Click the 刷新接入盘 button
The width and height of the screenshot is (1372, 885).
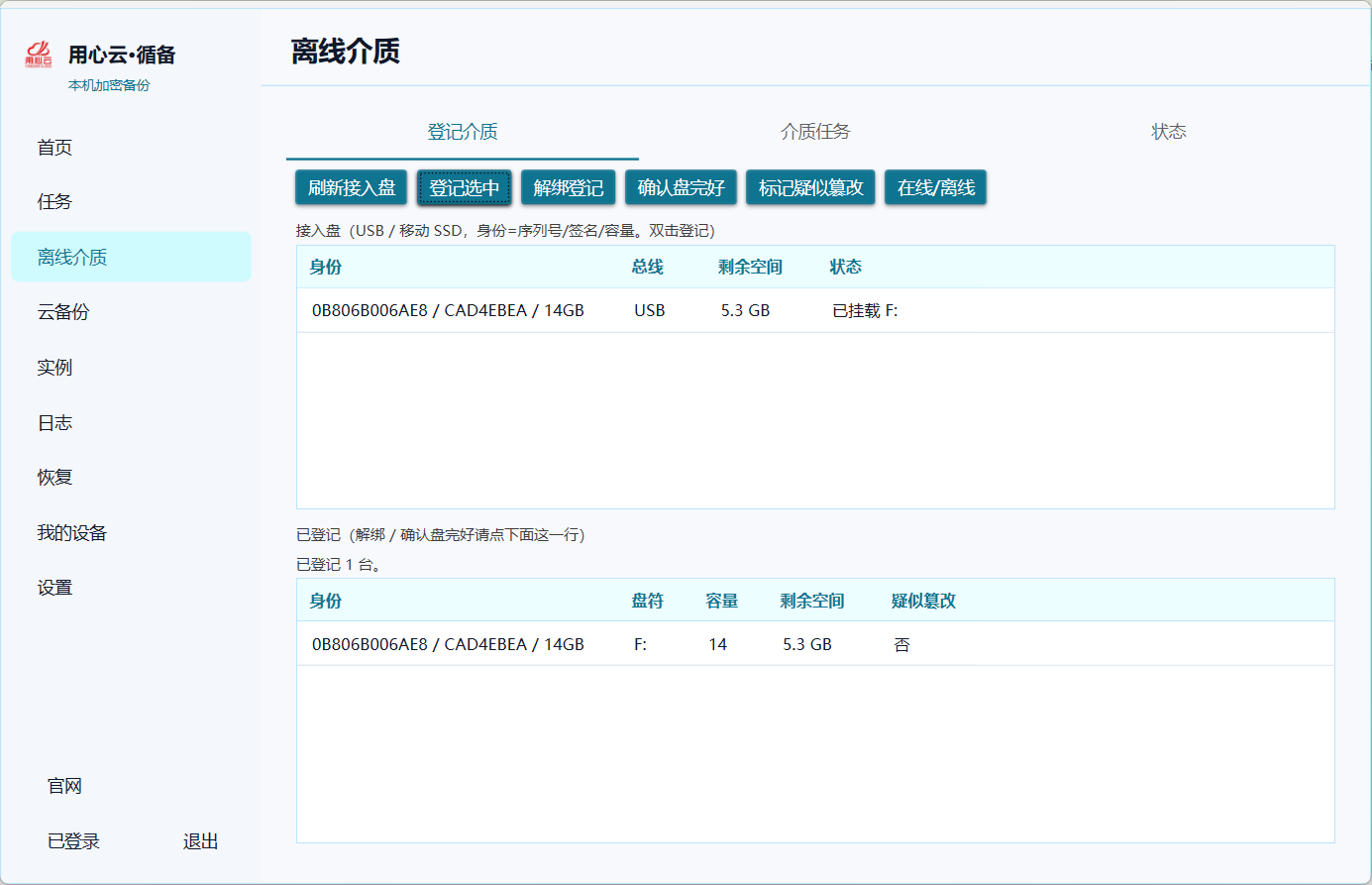coord(352,187)
